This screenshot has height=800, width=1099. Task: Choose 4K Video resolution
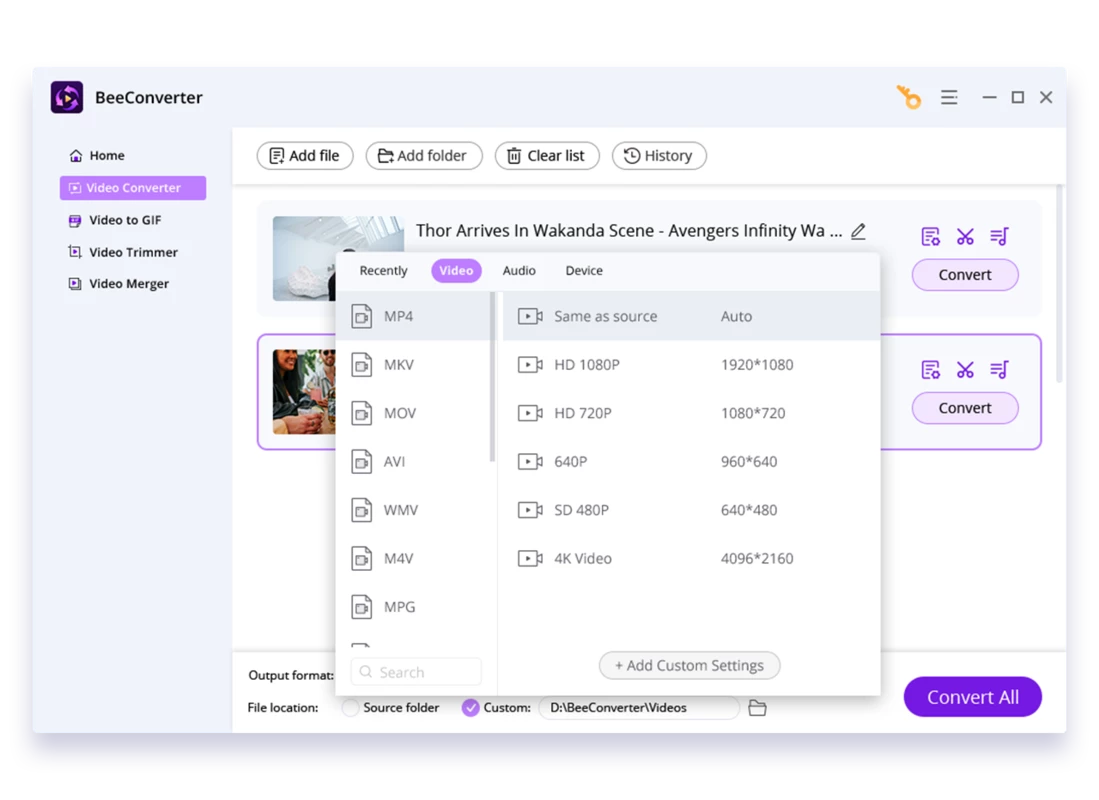click(691, 558)
